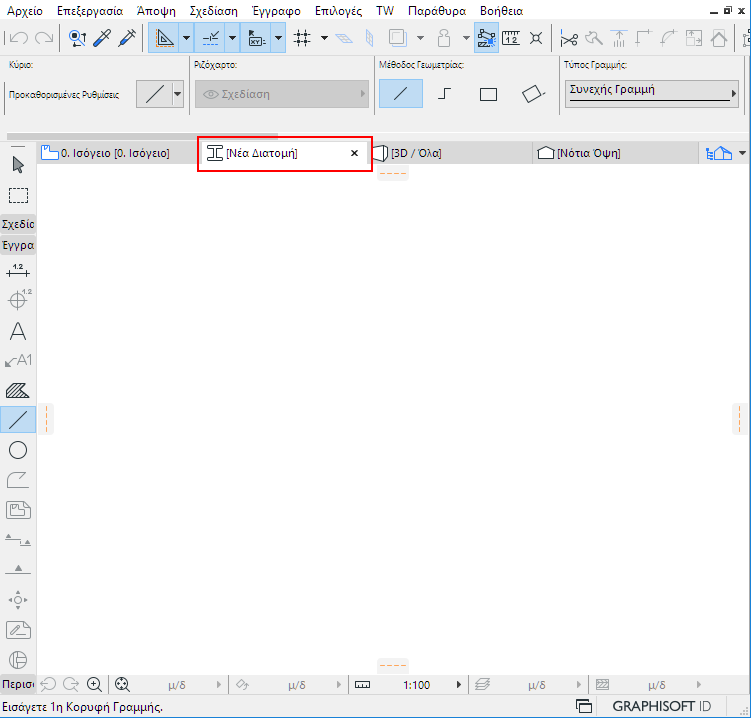Image resolution: width=751 pixels, height=718 pixels.
Task: Pick up parameters with the eyedropper
Action: click(x=102, y=38)
